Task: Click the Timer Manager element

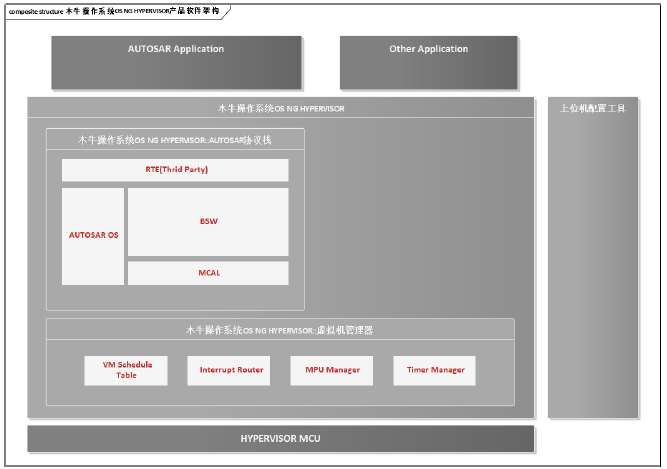Action: tap(434, 370)
